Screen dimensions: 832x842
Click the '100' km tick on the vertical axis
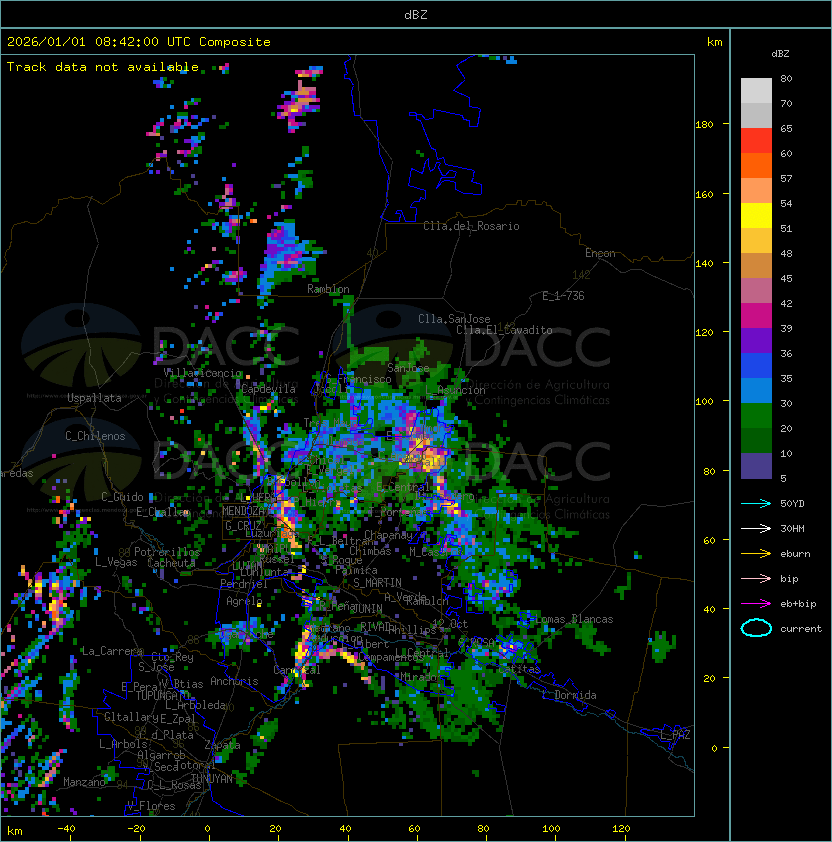pyautogui.click(x=704, y=401)
